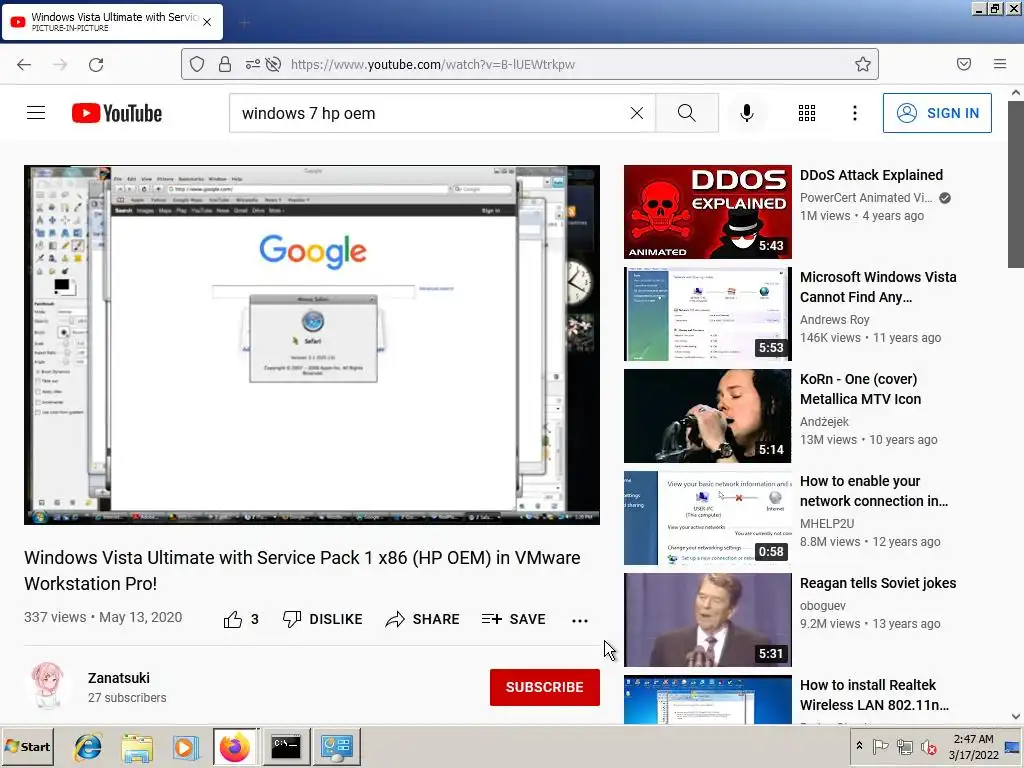Open YouTube guide hamburger menu

coord(36,113)
